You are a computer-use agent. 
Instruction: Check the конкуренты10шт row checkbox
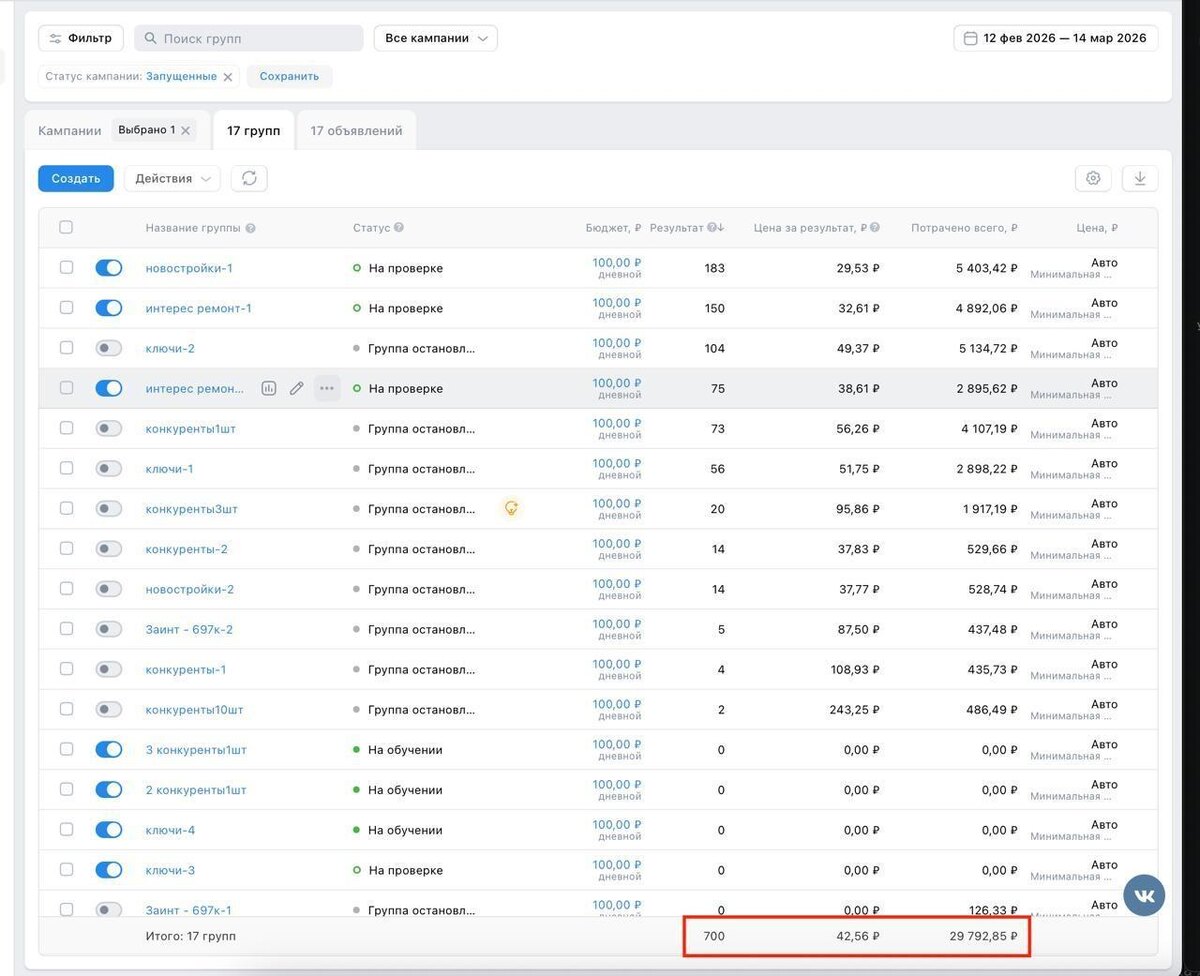[66, 709]
